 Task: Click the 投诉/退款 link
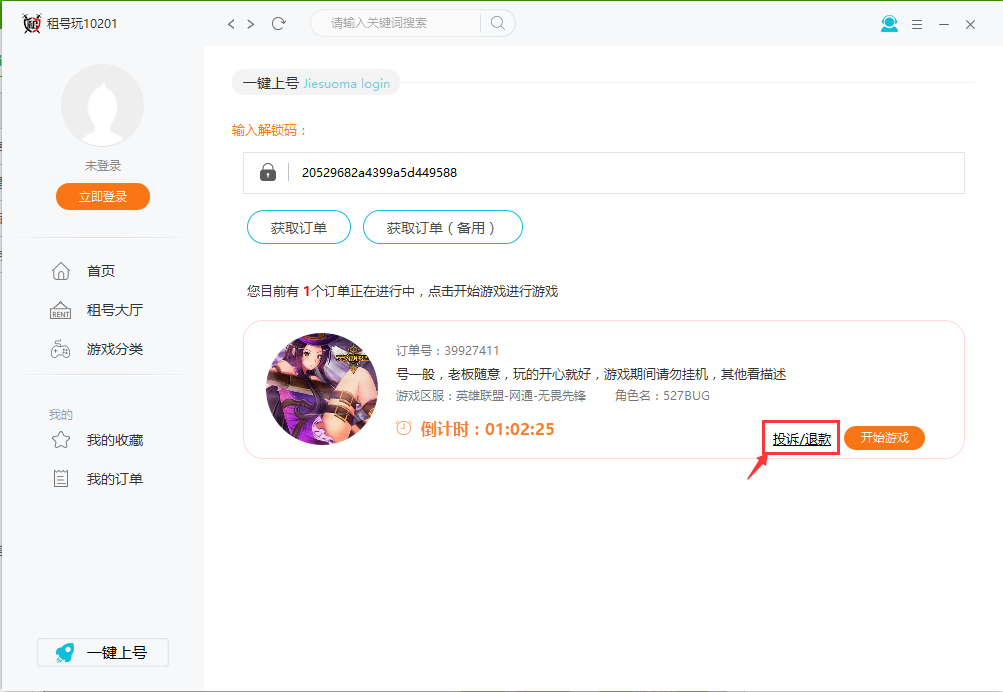[802, 439]
